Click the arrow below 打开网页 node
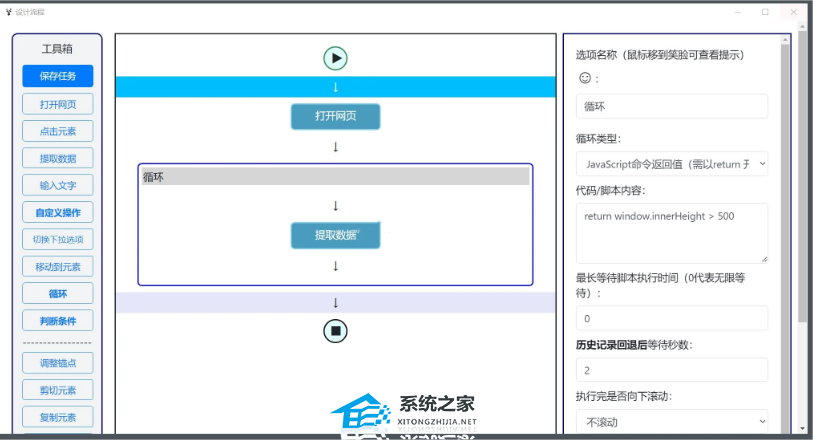 pos(335,147)
